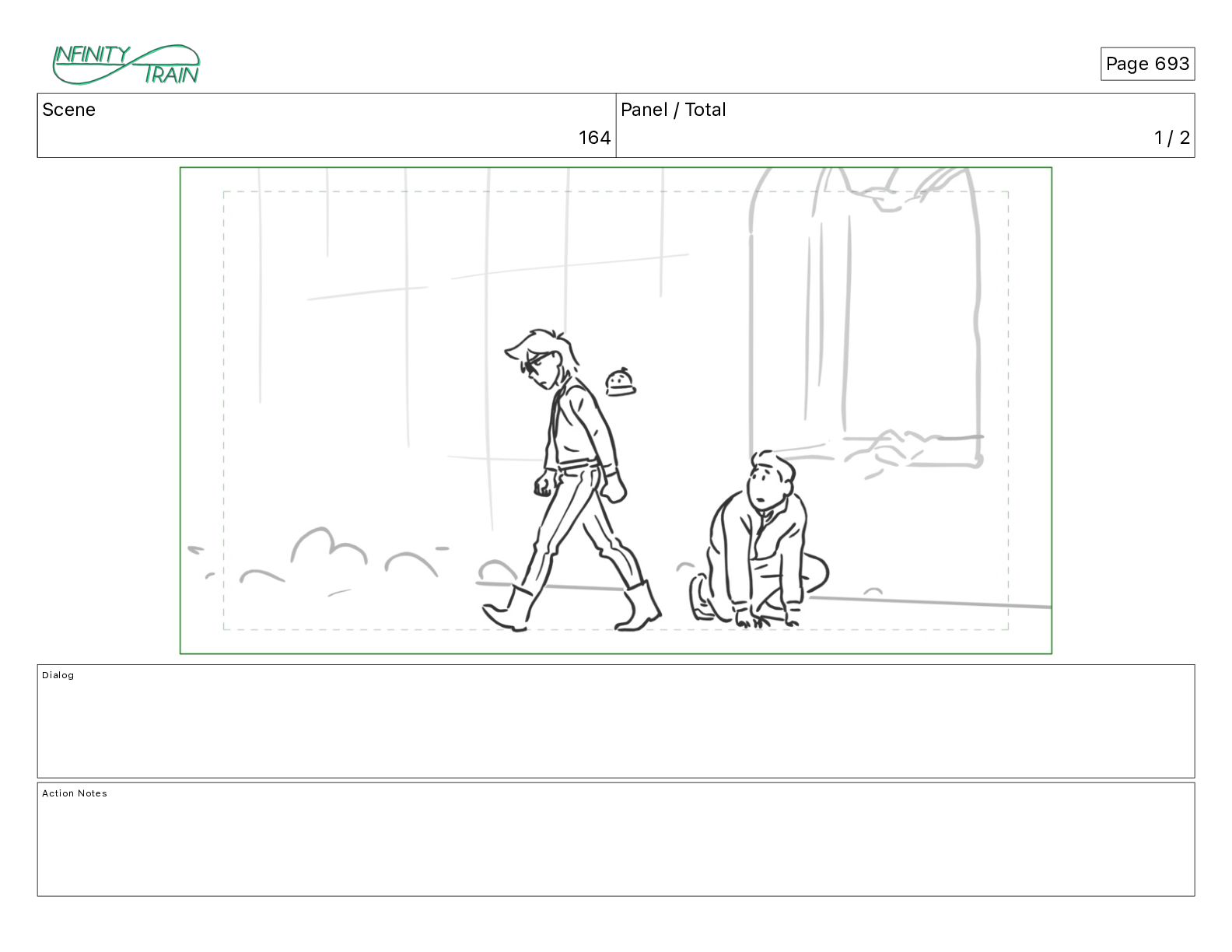Click the Action Notes label

tap(75, 793)
